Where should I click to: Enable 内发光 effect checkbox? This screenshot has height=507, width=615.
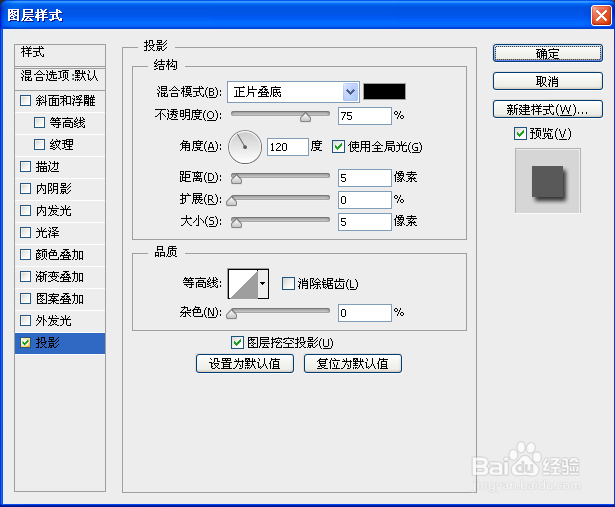point(25,211)
